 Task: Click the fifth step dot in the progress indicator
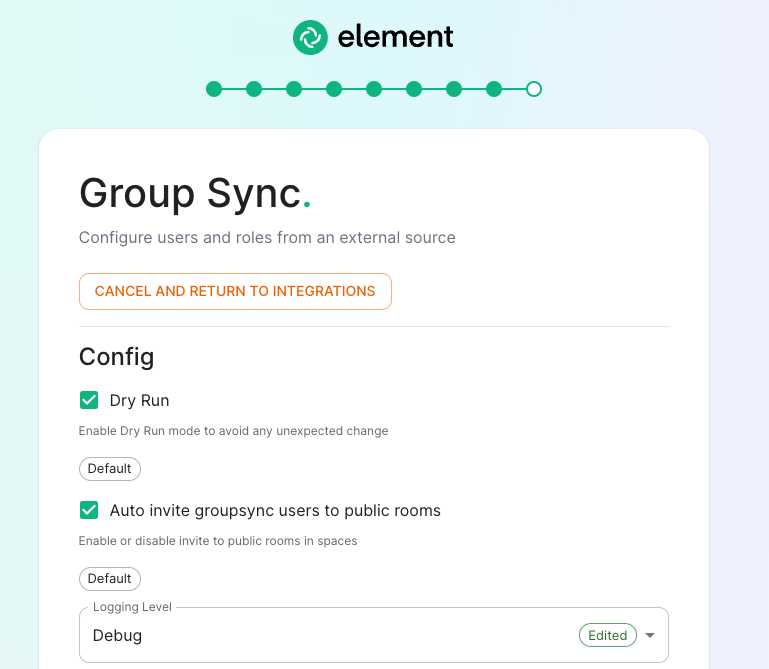374,89
